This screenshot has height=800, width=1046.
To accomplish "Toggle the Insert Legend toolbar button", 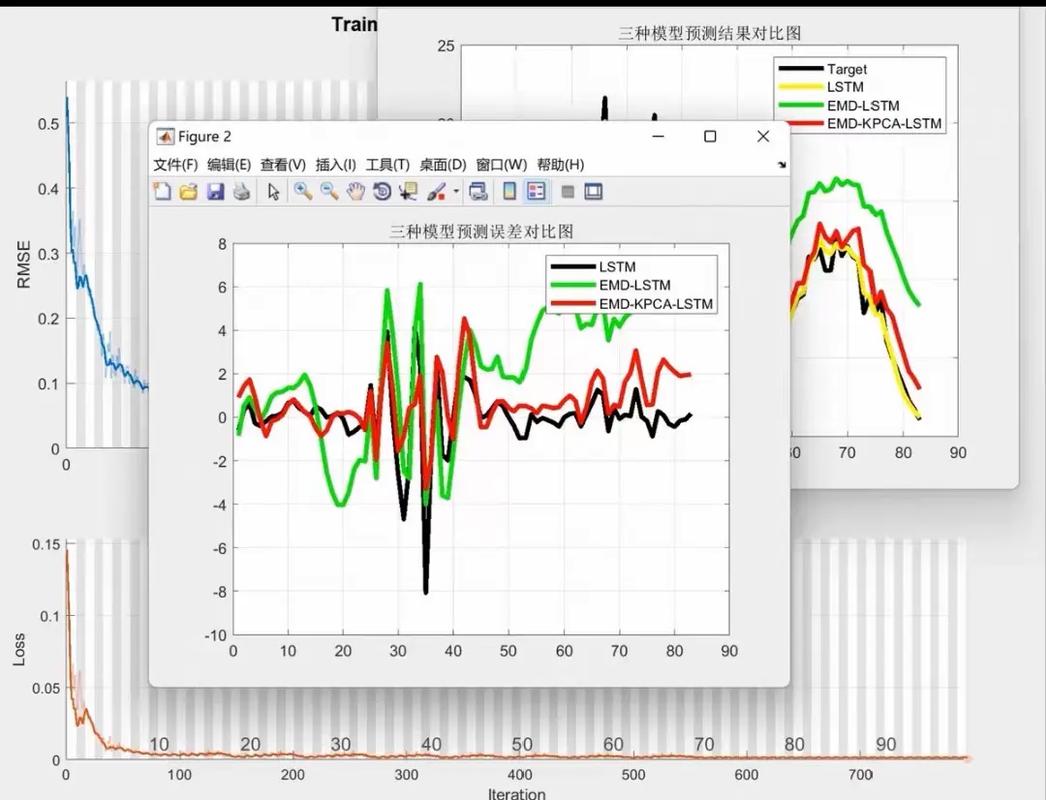I will click(x=536, y=191).
